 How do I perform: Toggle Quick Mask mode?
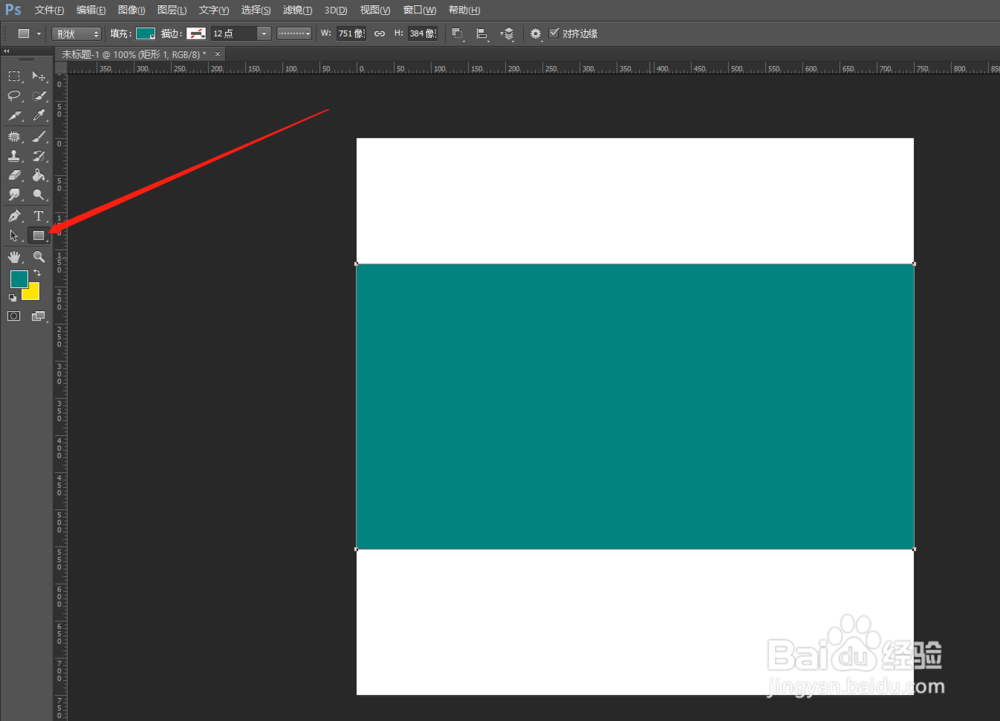13,316
